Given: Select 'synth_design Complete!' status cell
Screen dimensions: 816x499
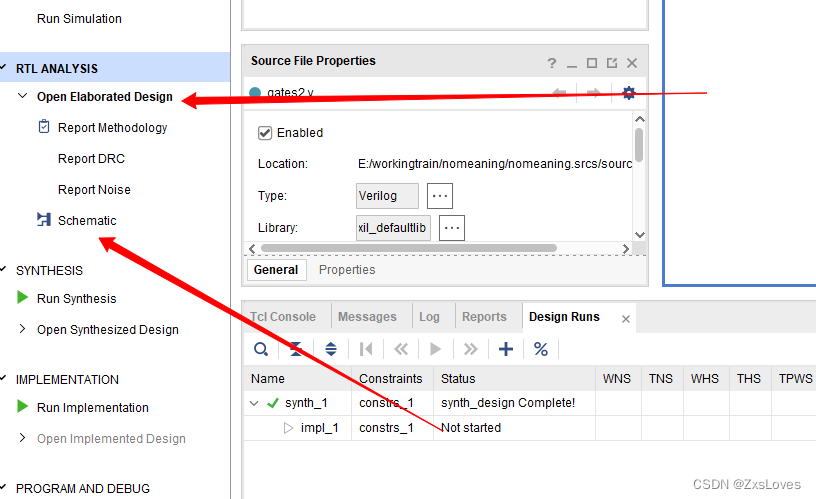Looking at the screenshot, I should point(515,403).
